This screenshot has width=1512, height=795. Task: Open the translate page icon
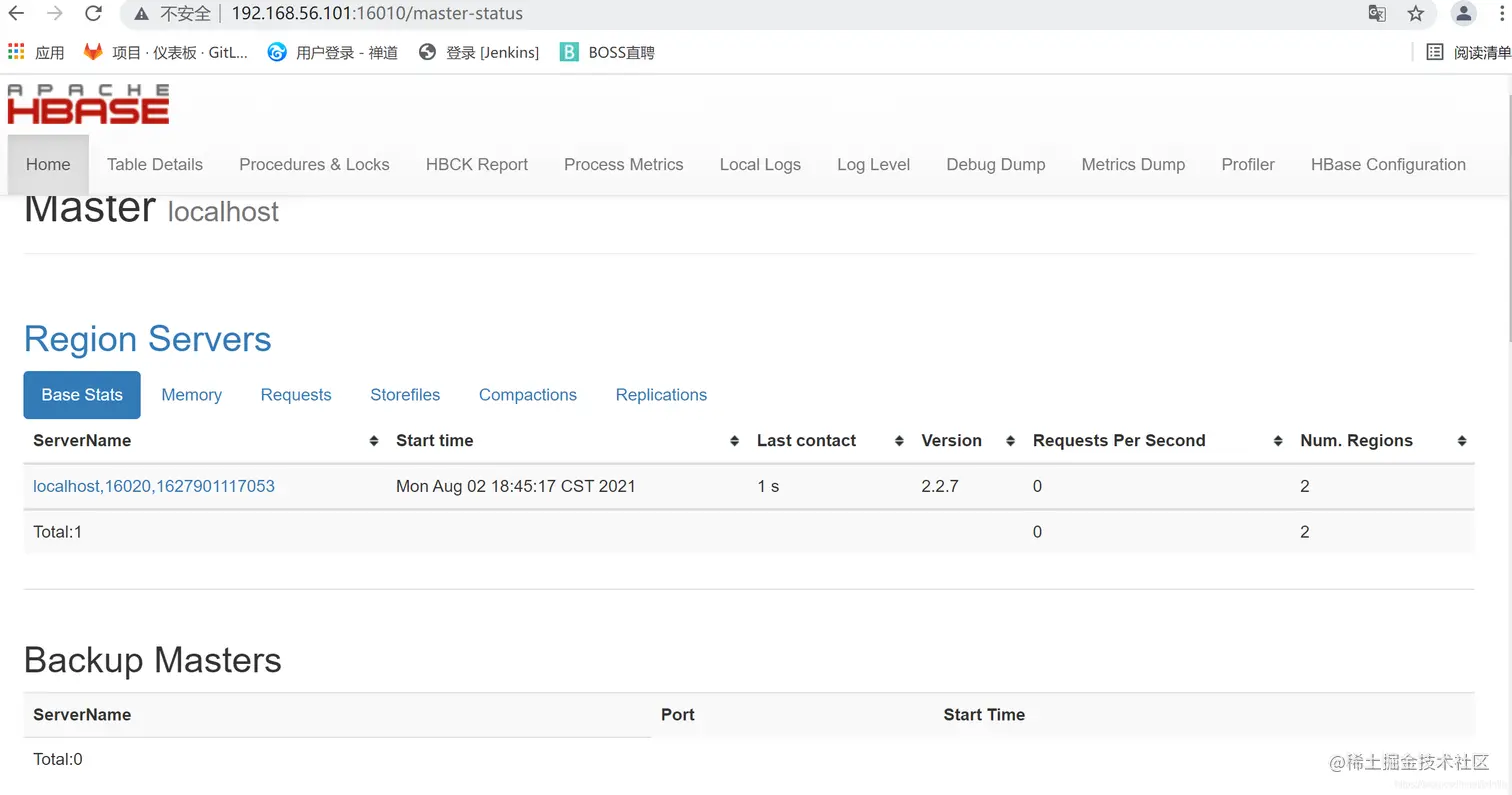pos(1377,14)
